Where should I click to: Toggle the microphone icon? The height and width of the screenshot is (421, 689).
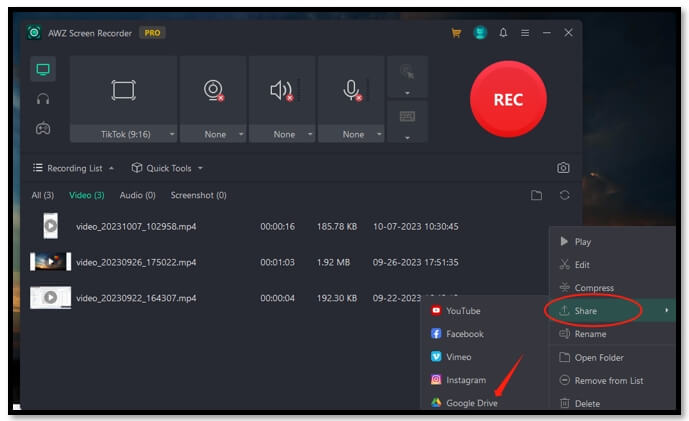point(352,91)
